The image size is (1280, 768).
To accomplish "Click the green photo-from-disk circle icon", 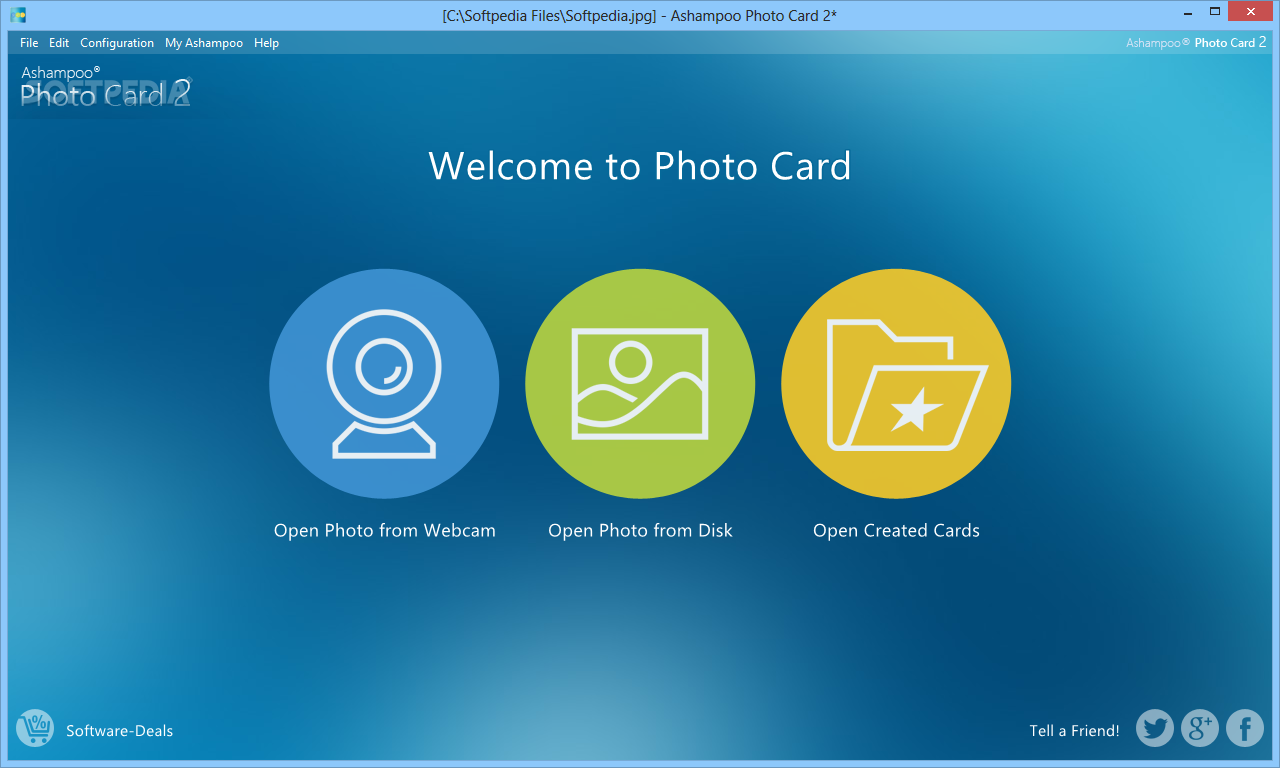I will tap(640, 384).
